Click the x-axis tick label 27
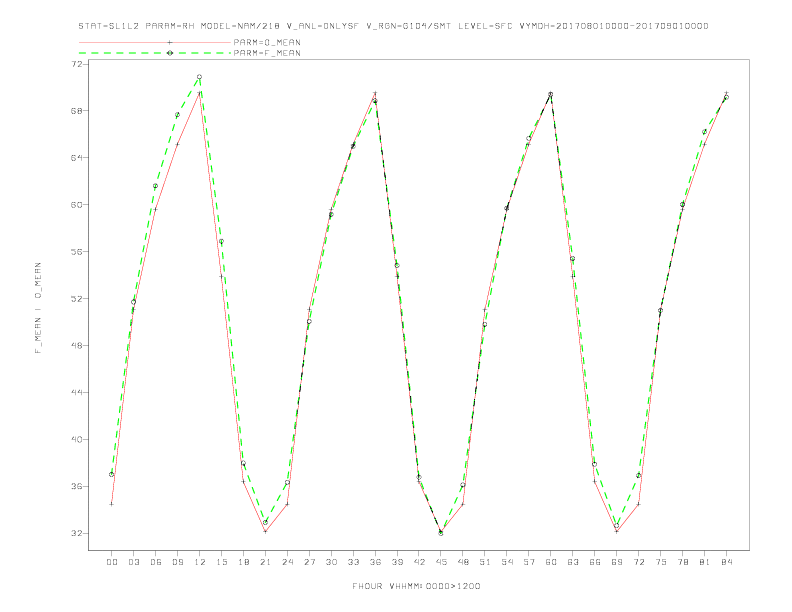The width and height of the screenshot is (792, 612). tap(309, 562)
